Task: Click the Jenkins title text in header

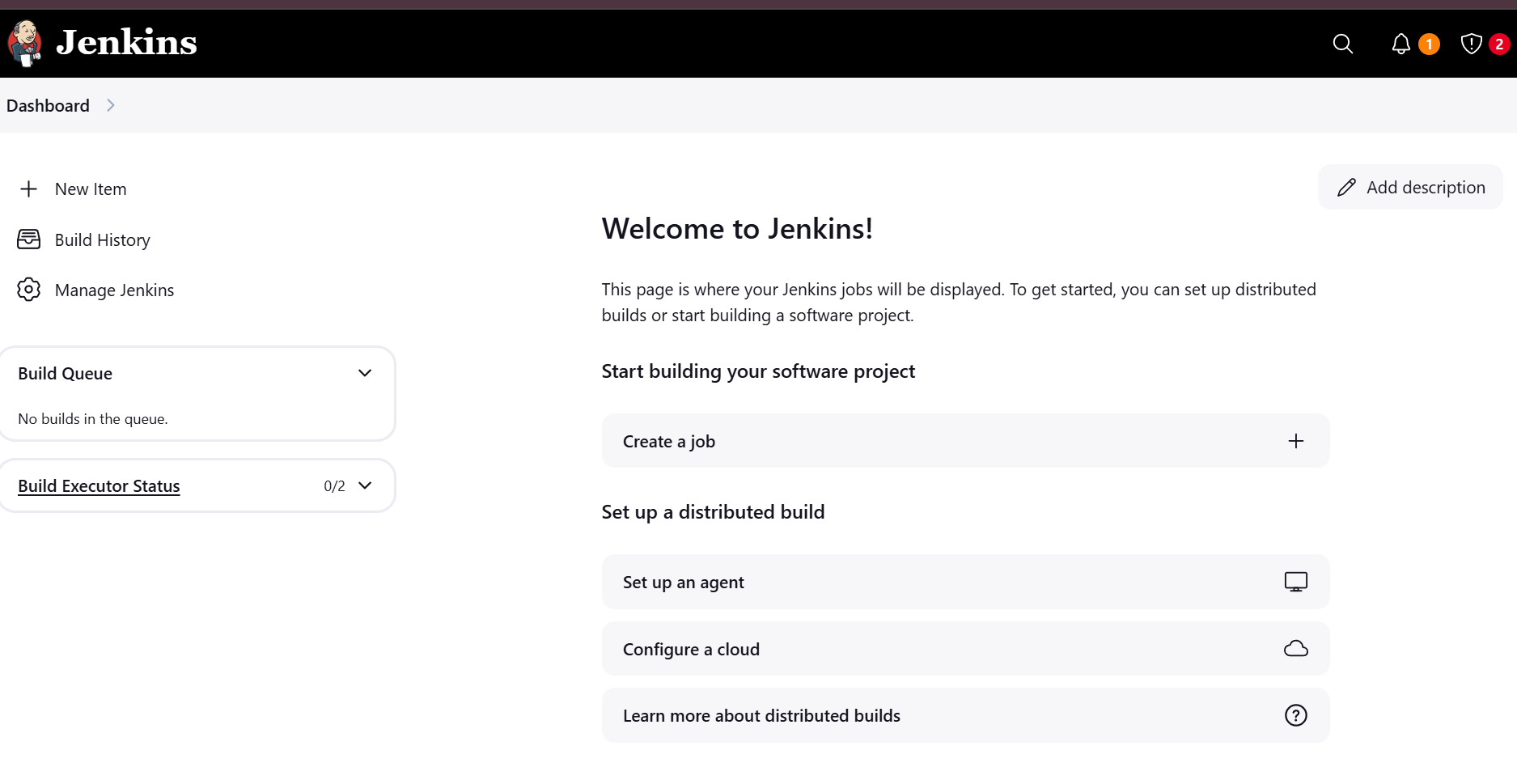Action: [x=126, y=43]
